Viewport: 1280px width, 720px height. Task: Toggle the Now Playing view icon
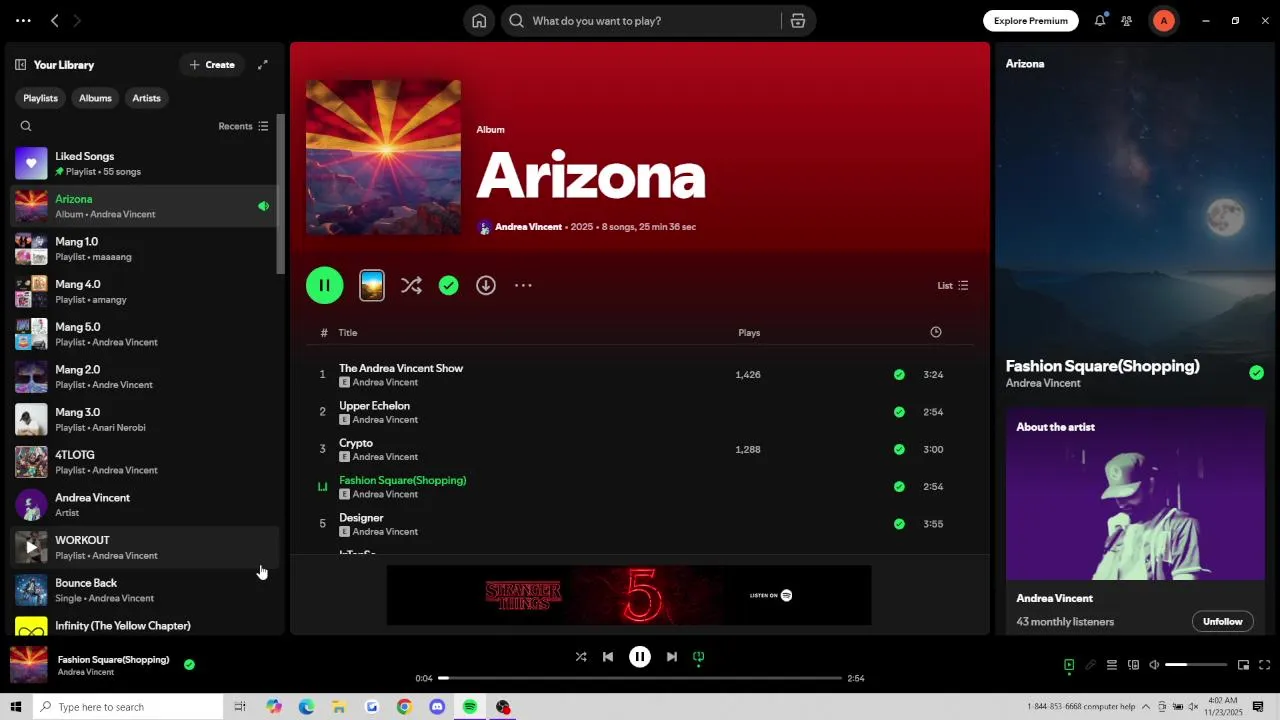click(x=1069, y=665)
